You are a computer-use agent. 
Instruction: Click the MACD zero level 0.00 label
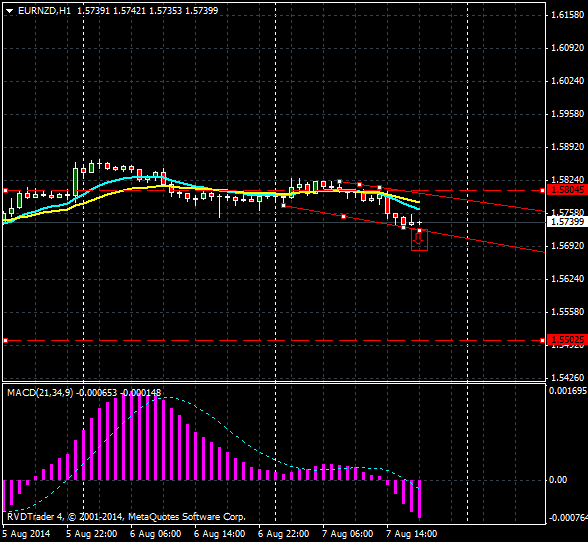tap(558, 480)
